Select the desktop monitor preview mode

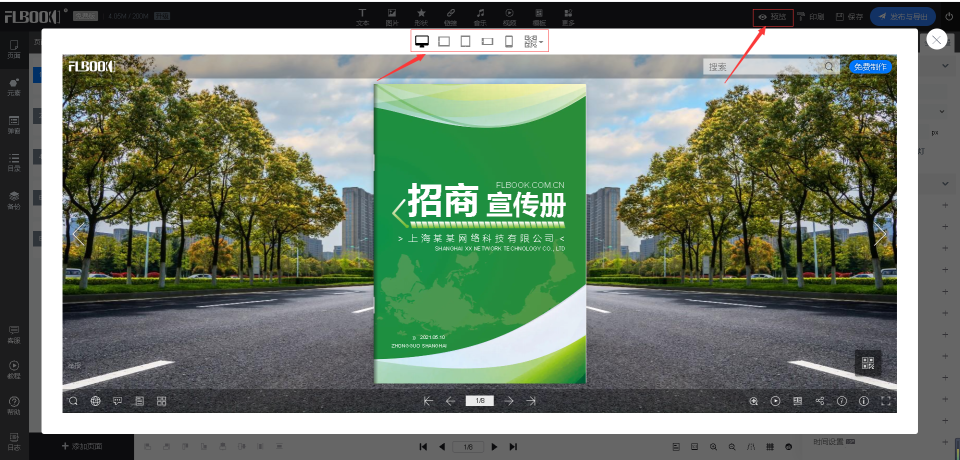pos(422,41)
